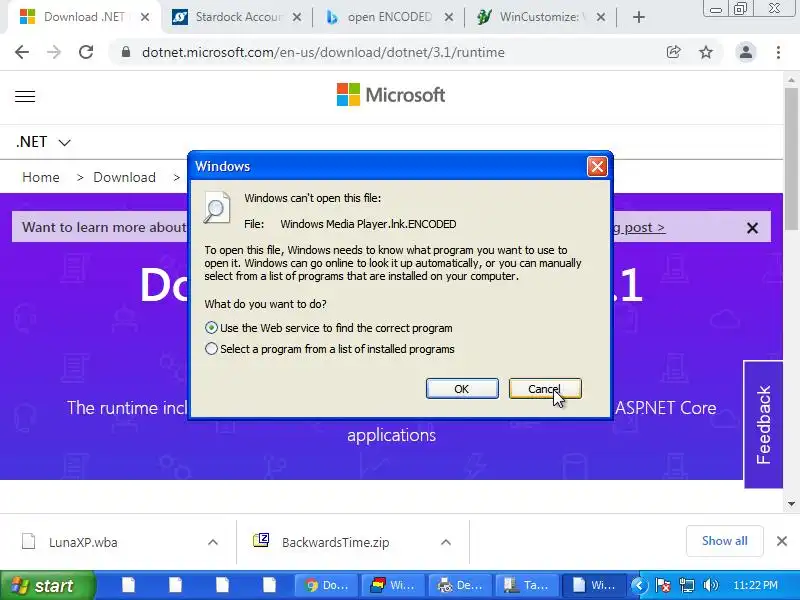The image size is (800, 600).
Task: Reload the page with the refresh icon
Action: [x=86, y=52]
